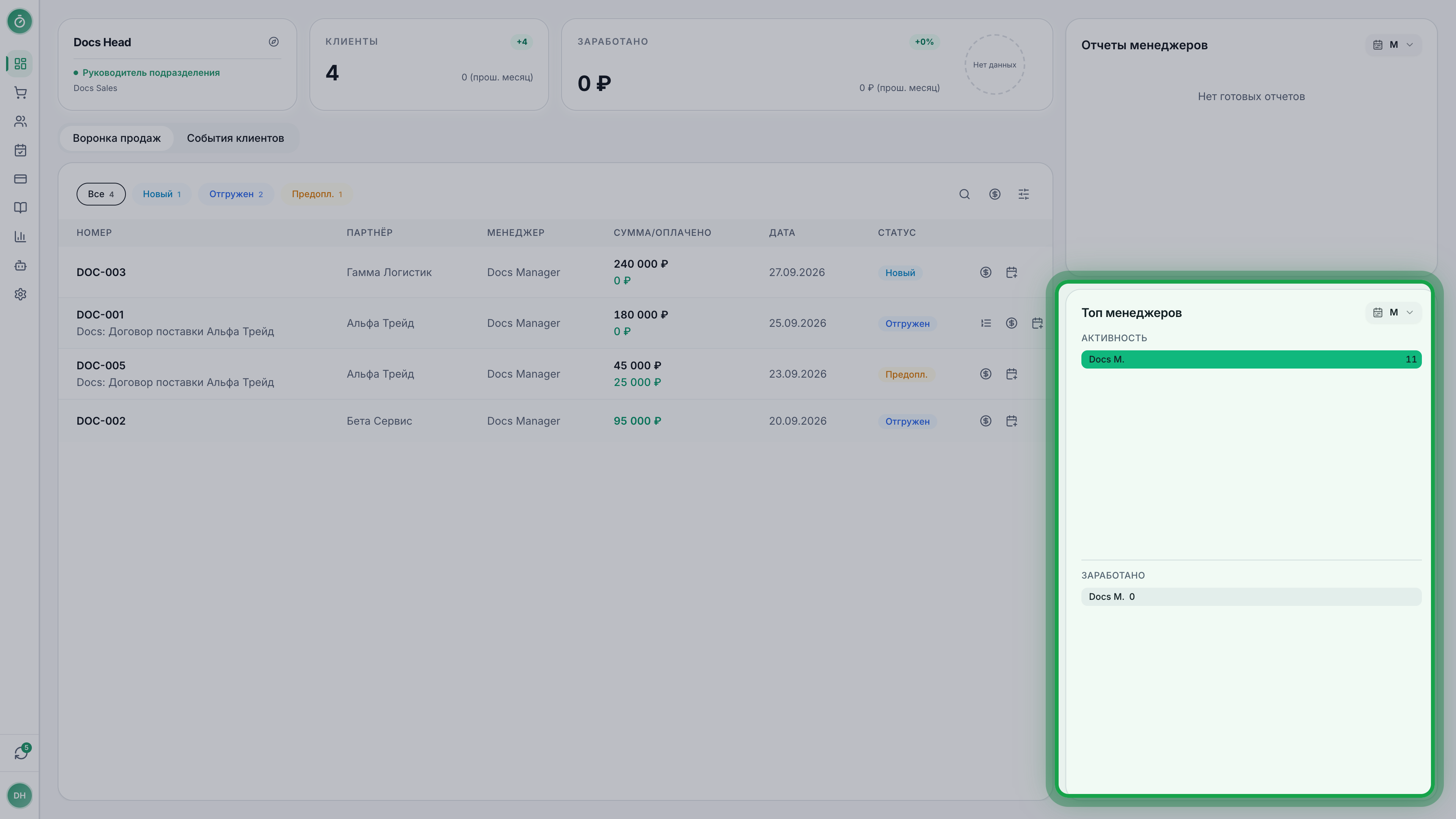Image resolution: width=1456 pixels, height=819 pixels.
Task: Click the Статус column header
Action: click(896, 233)
